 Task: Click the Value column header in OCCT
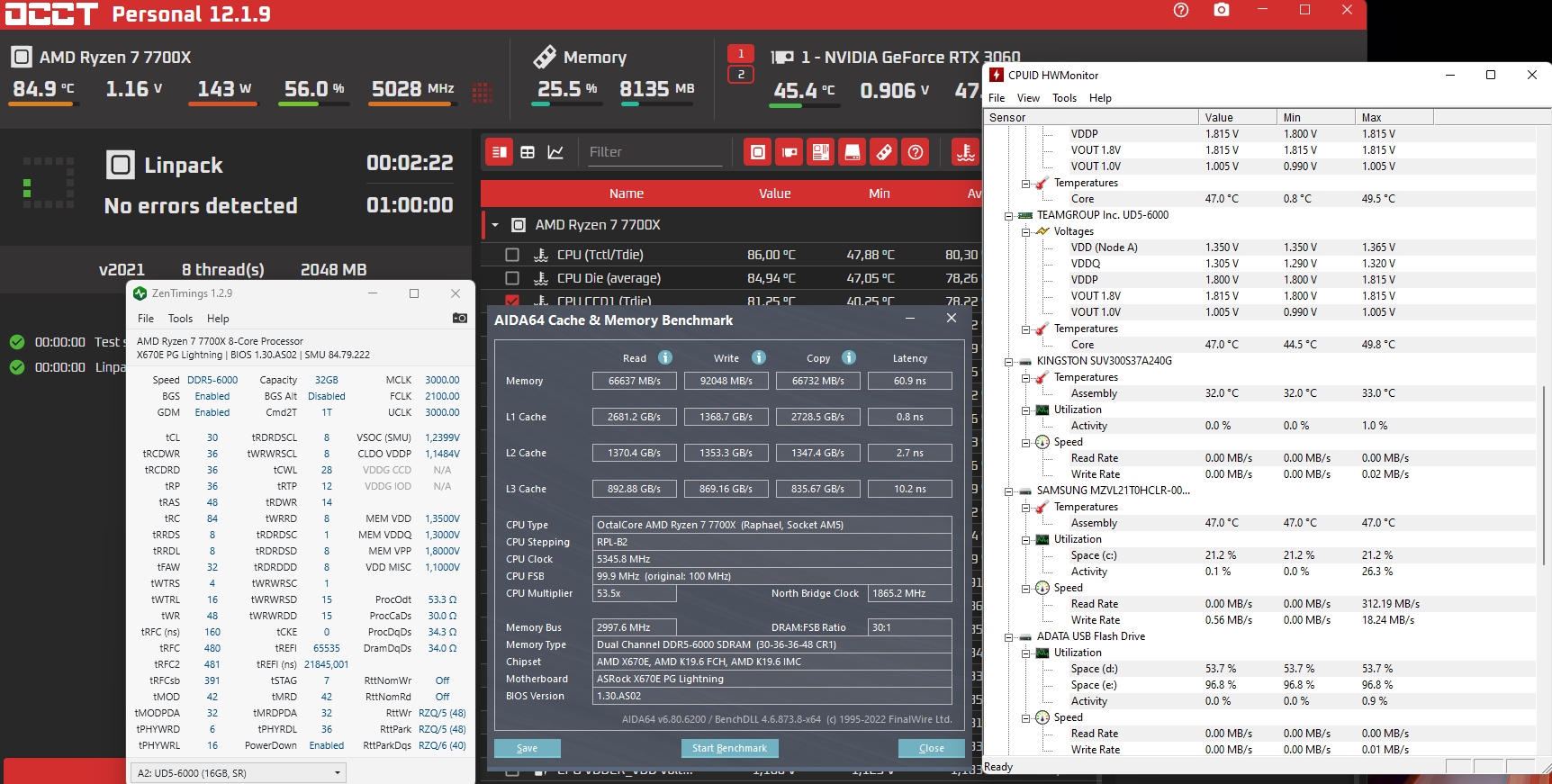pyautogui.click(x=774, y=194)
